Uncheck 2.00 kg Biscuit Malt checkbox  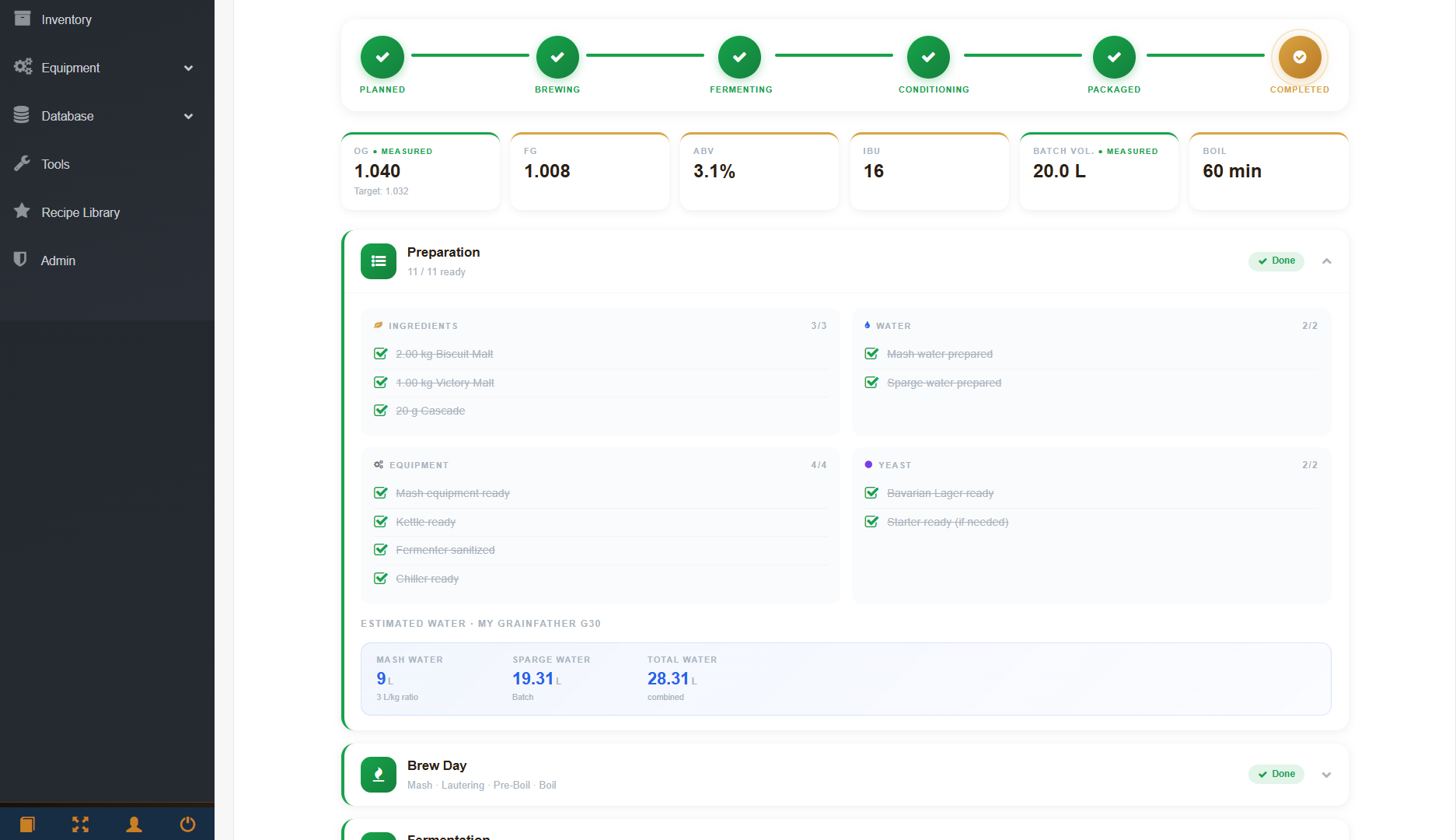(381, 354)
